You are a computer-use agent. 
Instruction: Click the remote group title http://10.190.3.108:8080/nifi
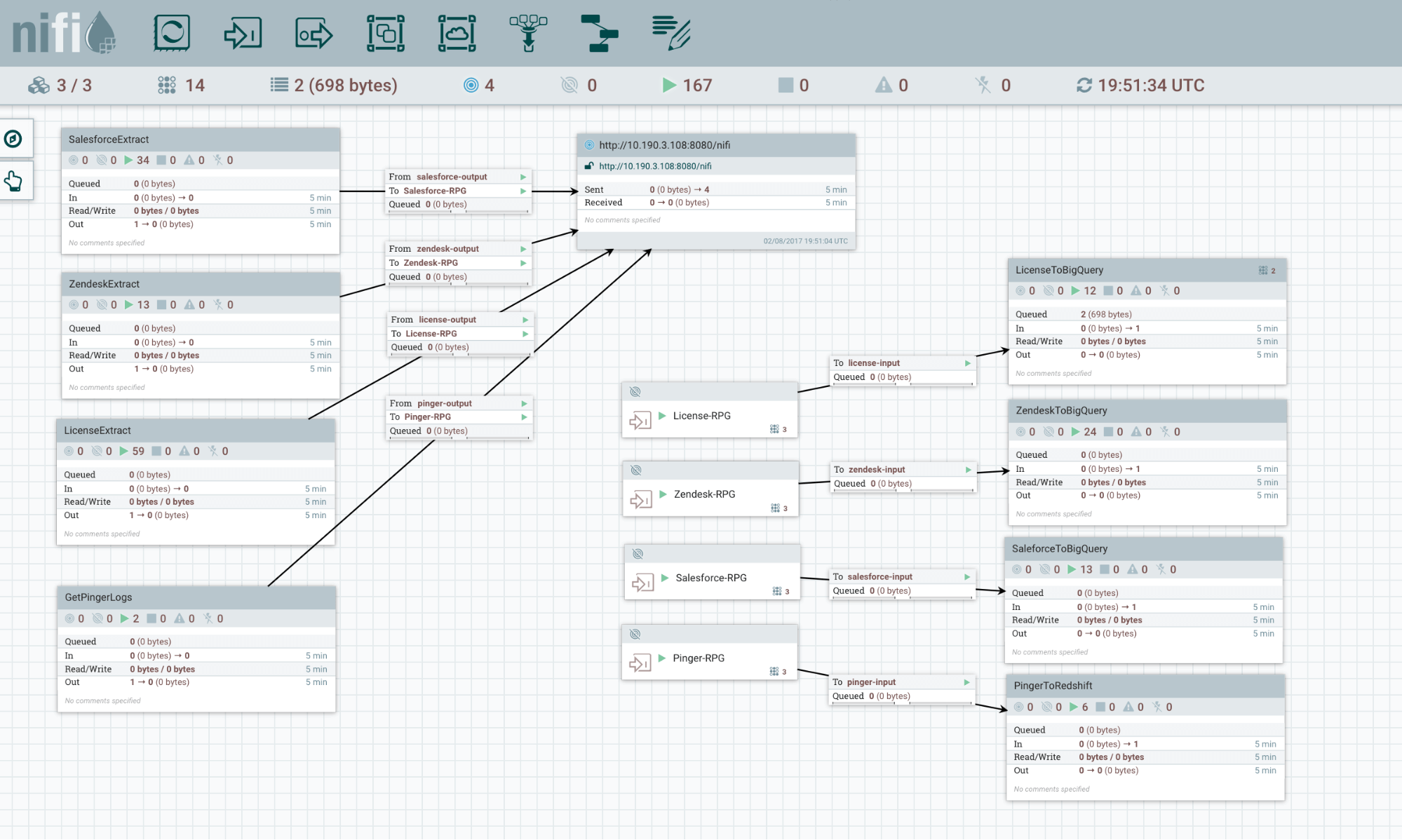tap(664, 145)
